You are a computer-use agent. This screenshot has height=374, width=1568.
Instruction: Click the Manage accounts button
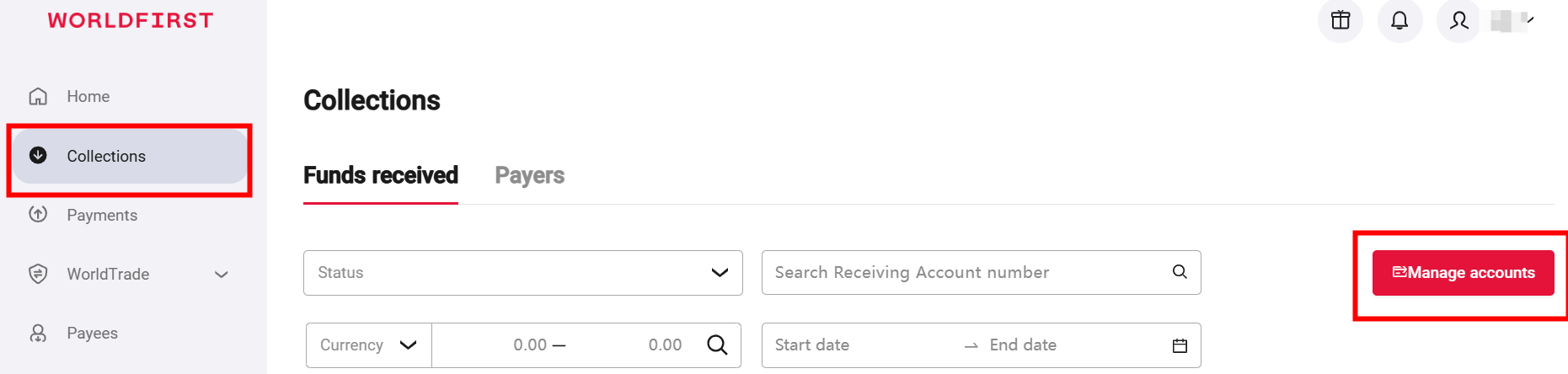(x=1463, y=273)
